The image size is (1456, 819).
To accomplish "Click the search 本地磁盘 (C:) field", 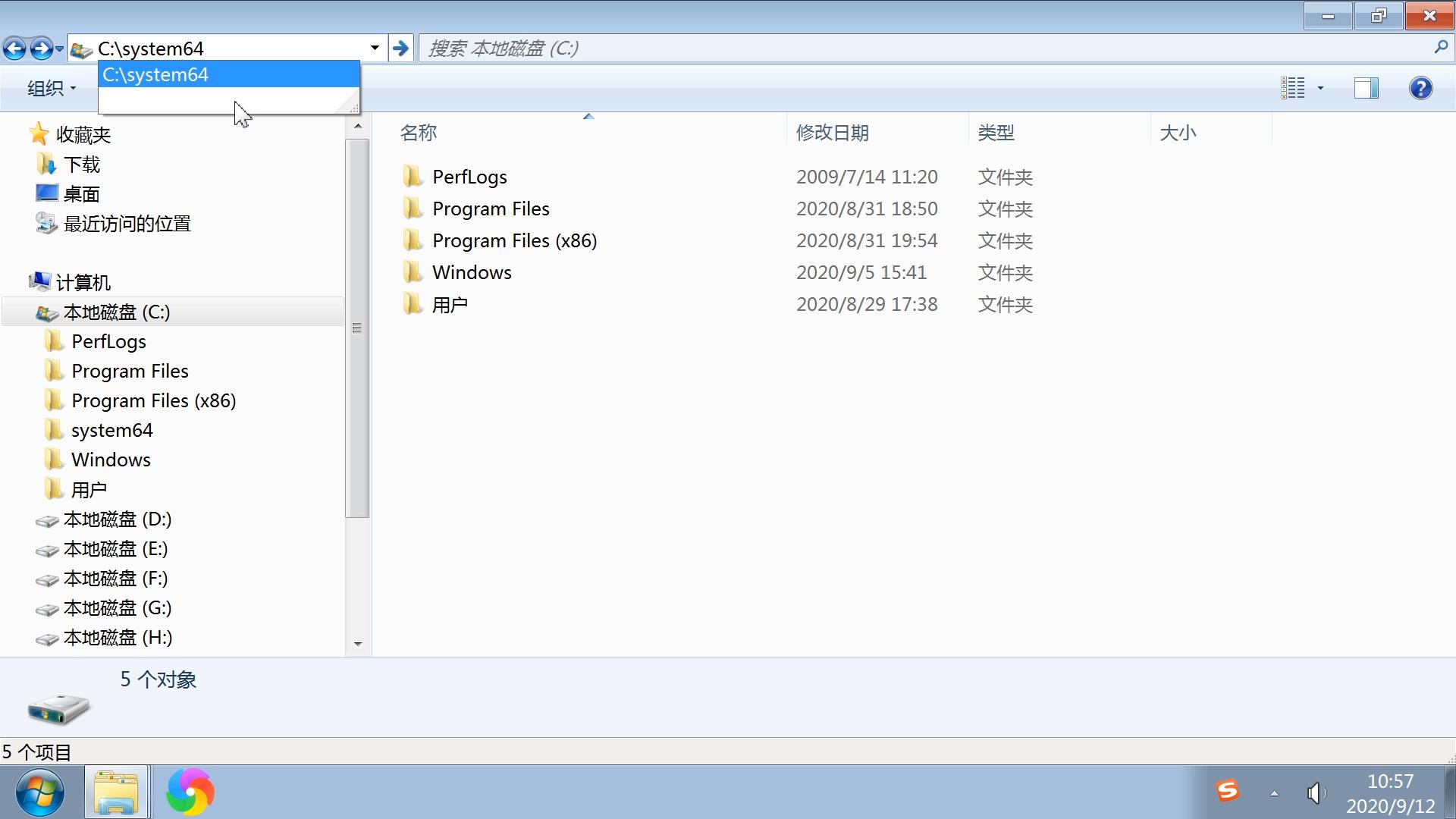I will [x=910, y=49].
